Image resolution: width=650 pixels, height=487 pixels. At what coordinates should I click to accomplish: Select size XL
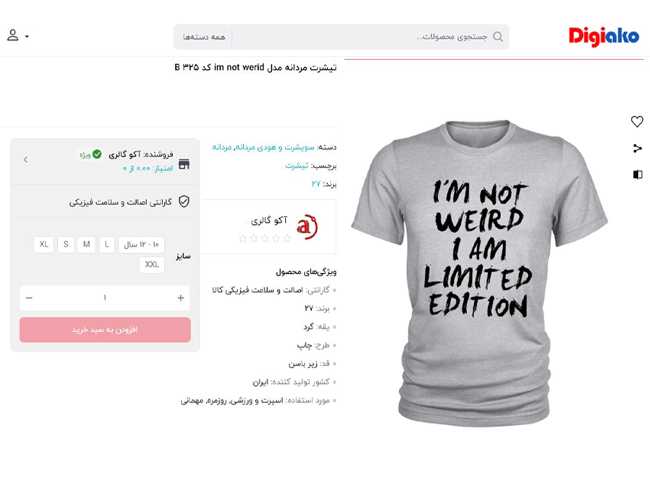coord(44,245)
